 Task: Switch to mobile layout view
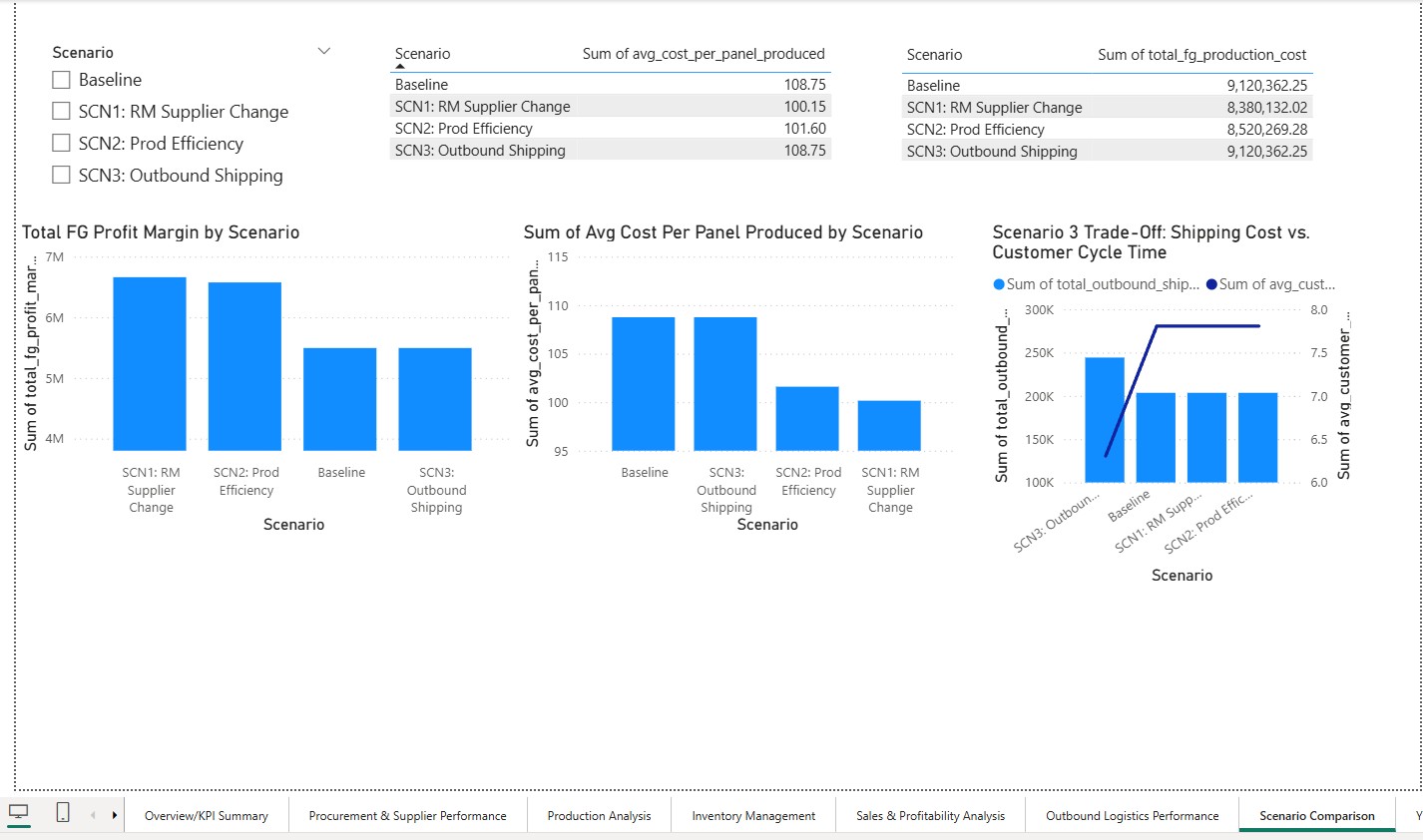click(x=63, y=811)
